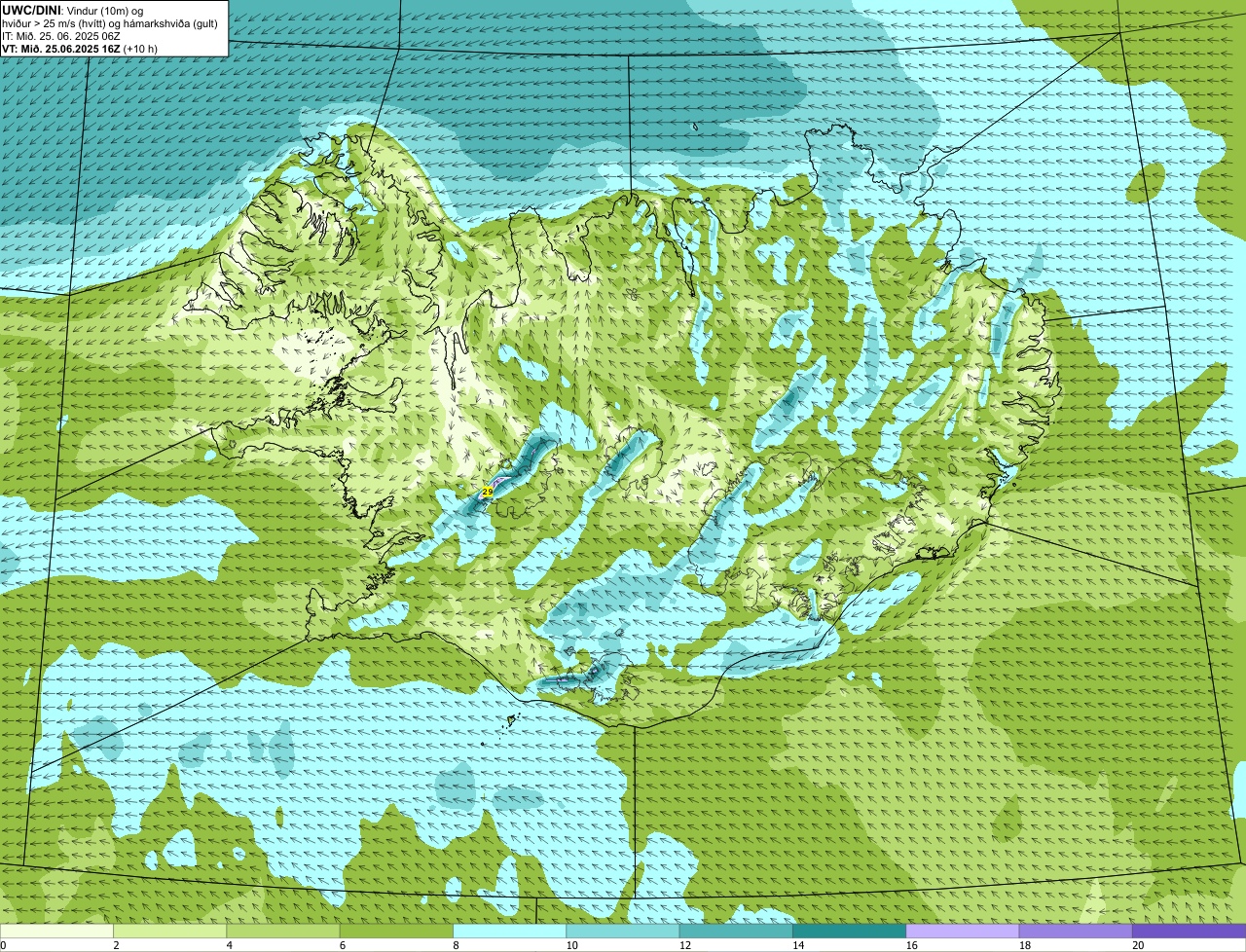This screenshot has width=1246, height=952.
Task: Select the legend swatch between 2 and 4
Action: tap(169, 932)
